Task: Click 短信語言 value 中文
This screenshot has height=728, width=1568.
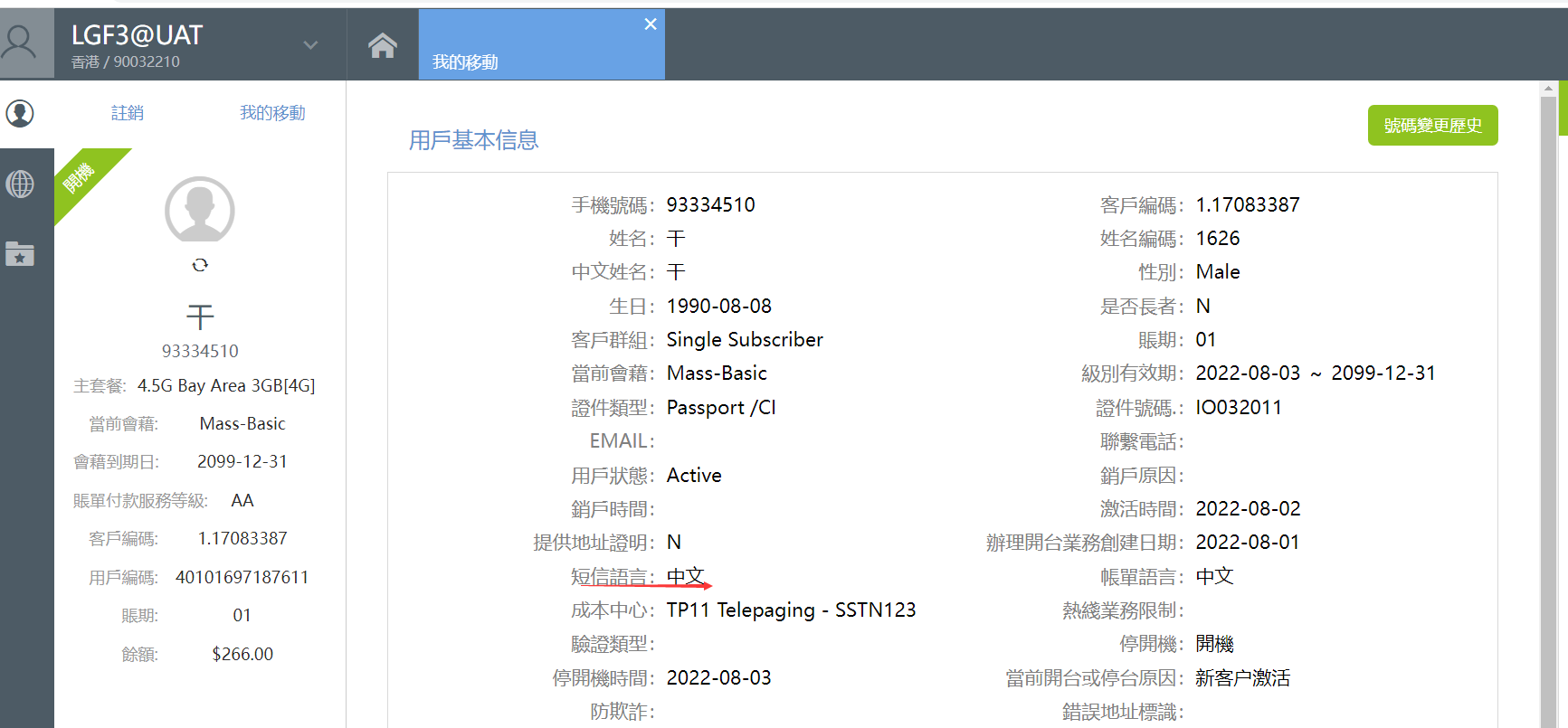Action: 685,576
